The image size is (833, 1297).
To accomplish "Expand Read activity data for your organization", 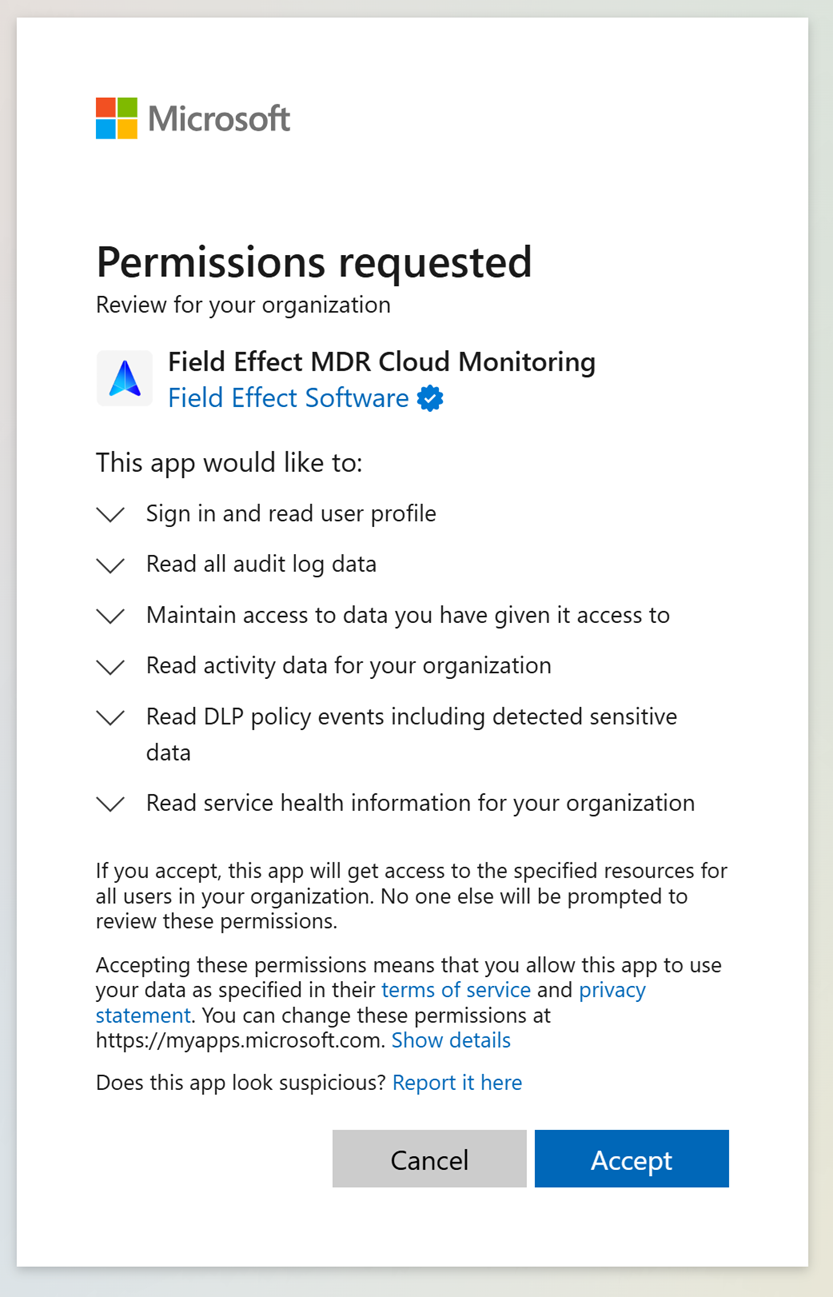I will pos(110,666).
